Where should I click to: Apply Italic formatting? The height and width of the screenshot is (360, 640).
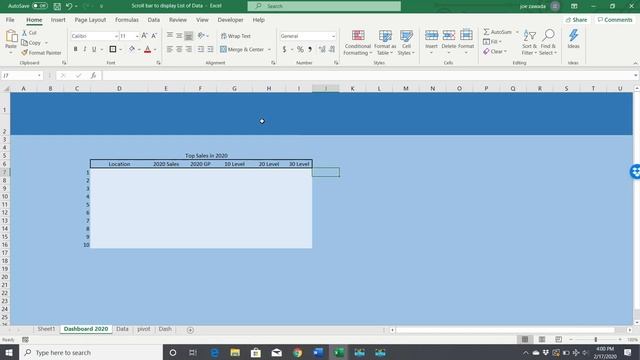pos(84,49)
